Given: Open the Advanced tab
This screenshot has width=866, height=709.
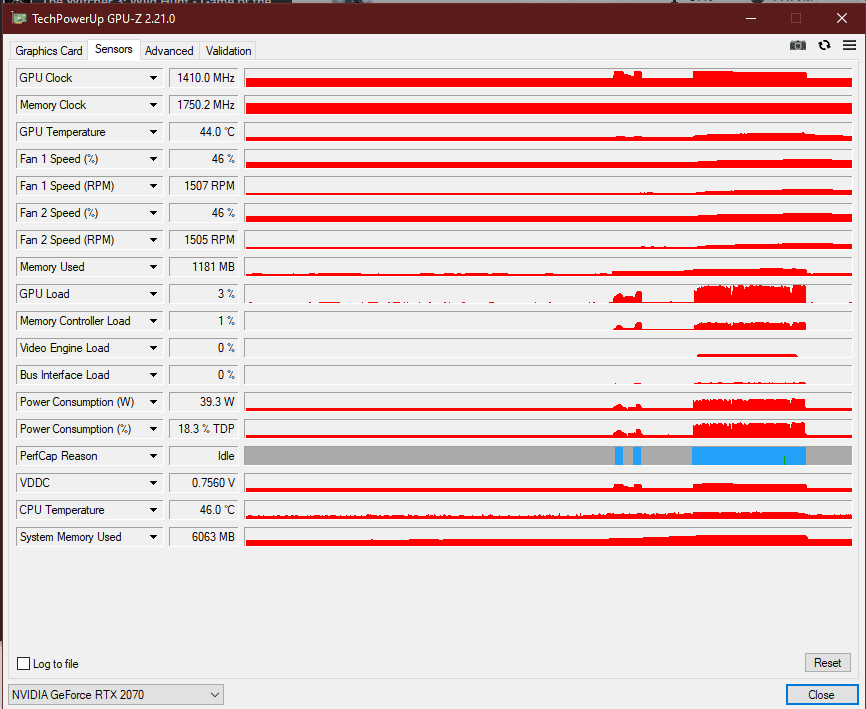Looking at the screenshot, I should (x=169, y=51).
